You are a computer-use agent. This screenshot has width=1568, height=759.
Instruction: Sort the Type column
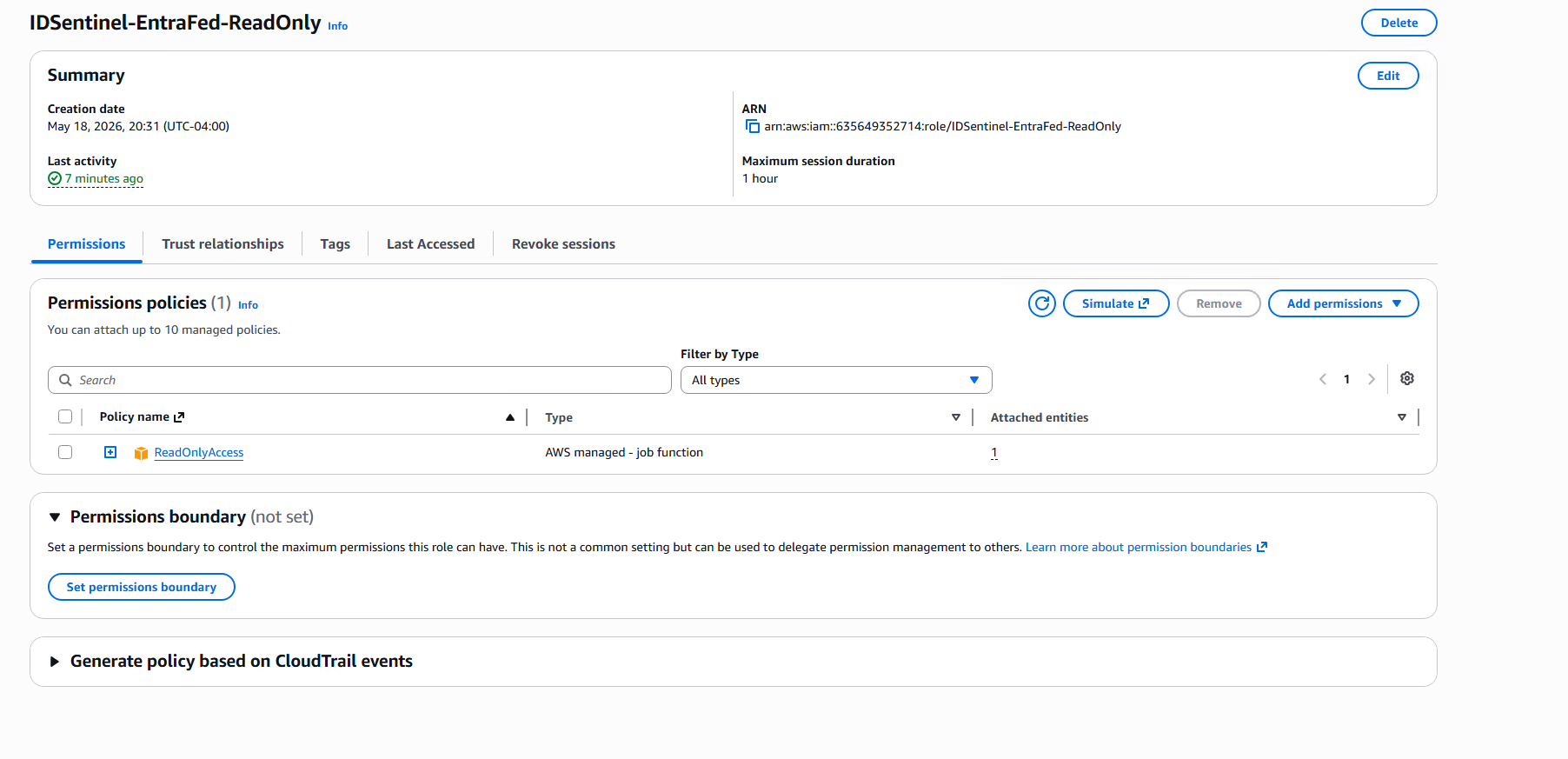pos(956,417)
